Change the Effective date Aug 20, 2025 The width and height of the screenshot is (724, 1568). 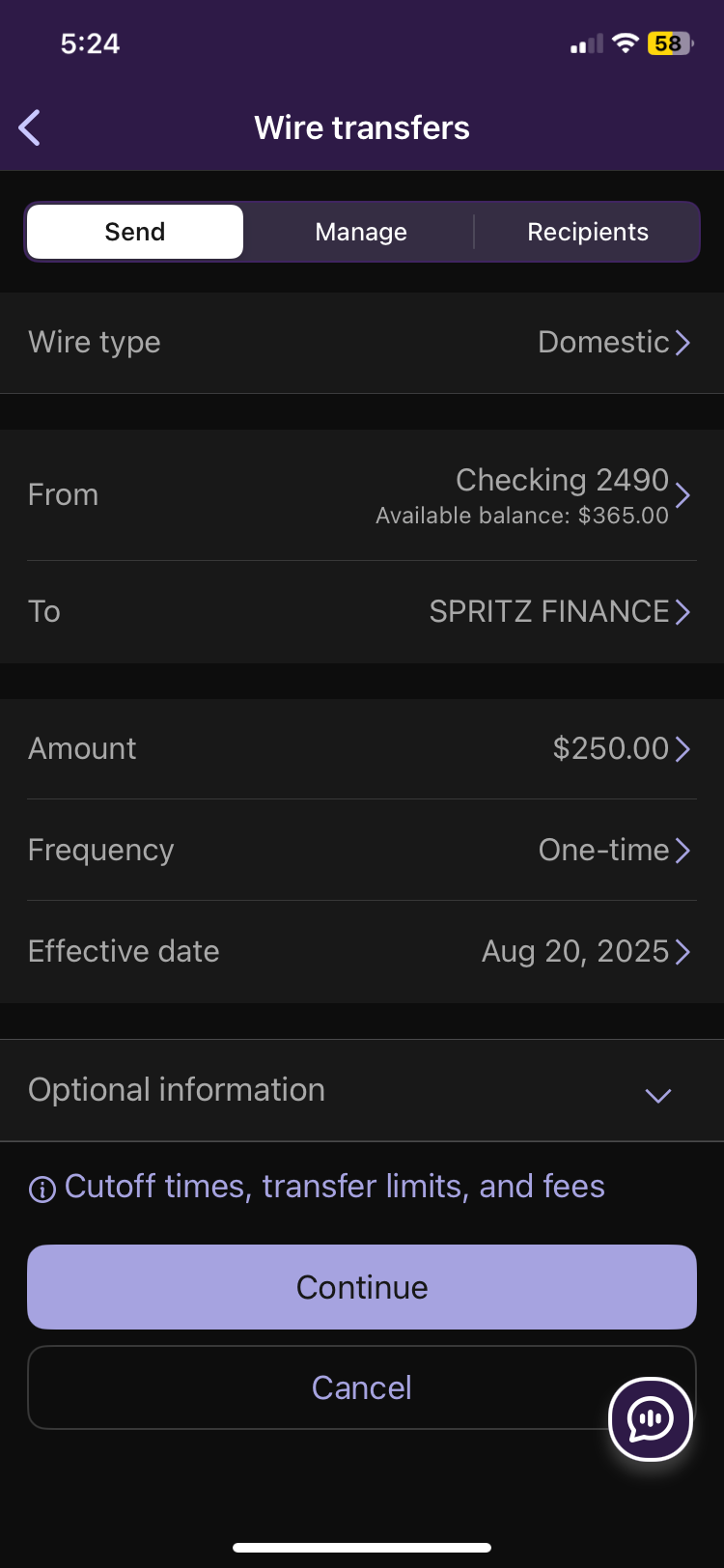[x=362, y=951]
